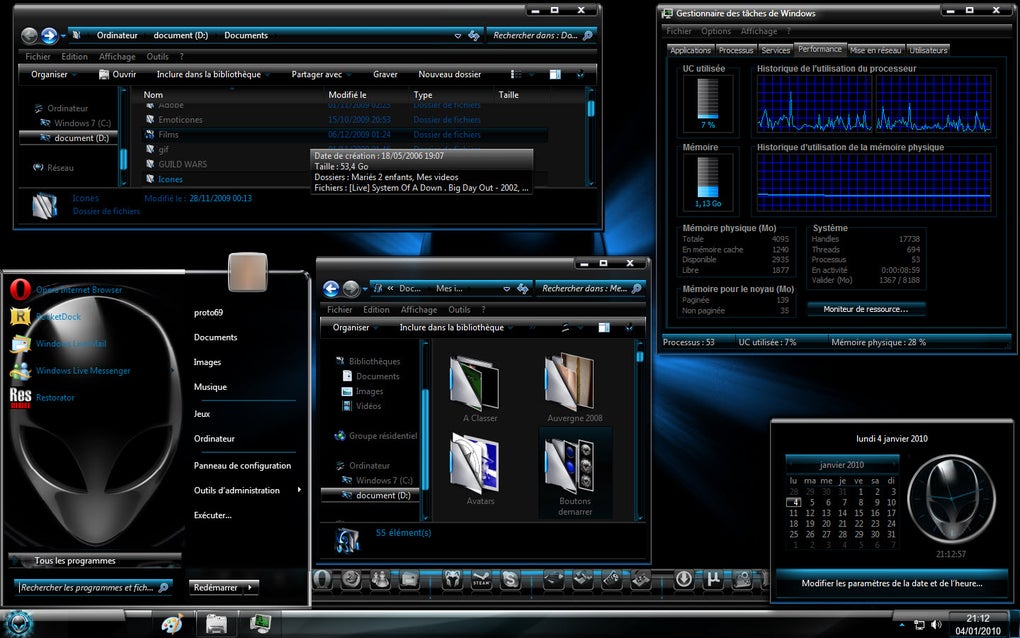Open Options menu in Task Manager

pyautogui.click(x=716, y=31)
